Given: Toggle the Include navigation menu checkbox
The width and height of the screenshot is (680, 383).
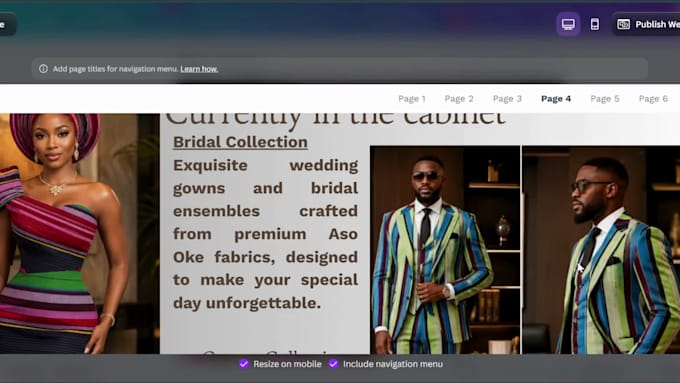Looking at the screenshot, I should pos(333,364).
